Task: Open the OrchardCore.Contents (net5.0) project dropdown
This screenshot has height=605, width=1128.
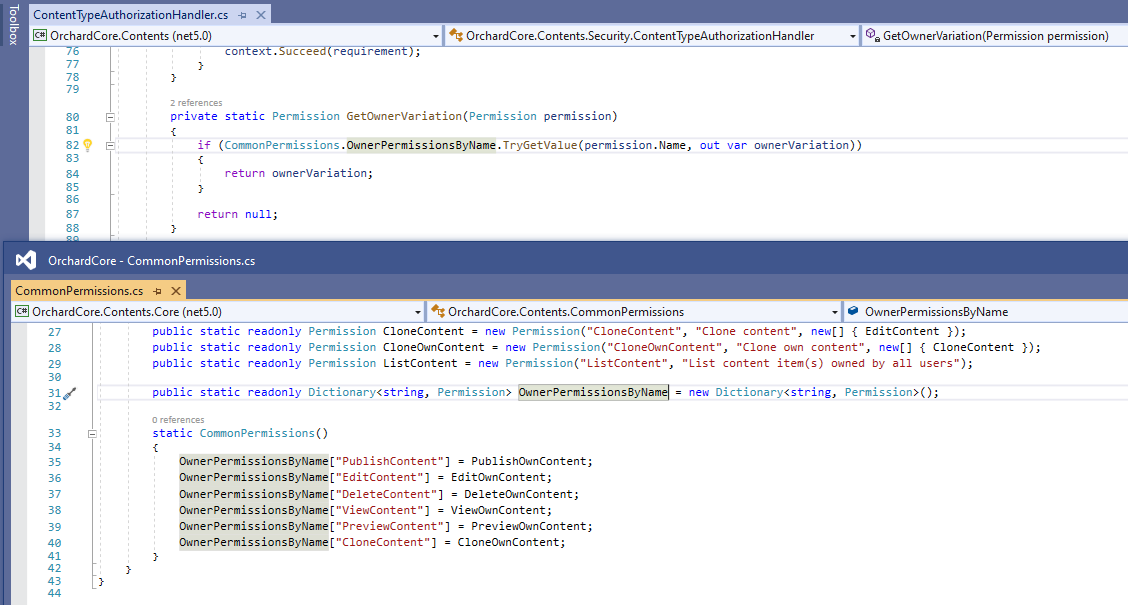Action: tap(436, 36)
